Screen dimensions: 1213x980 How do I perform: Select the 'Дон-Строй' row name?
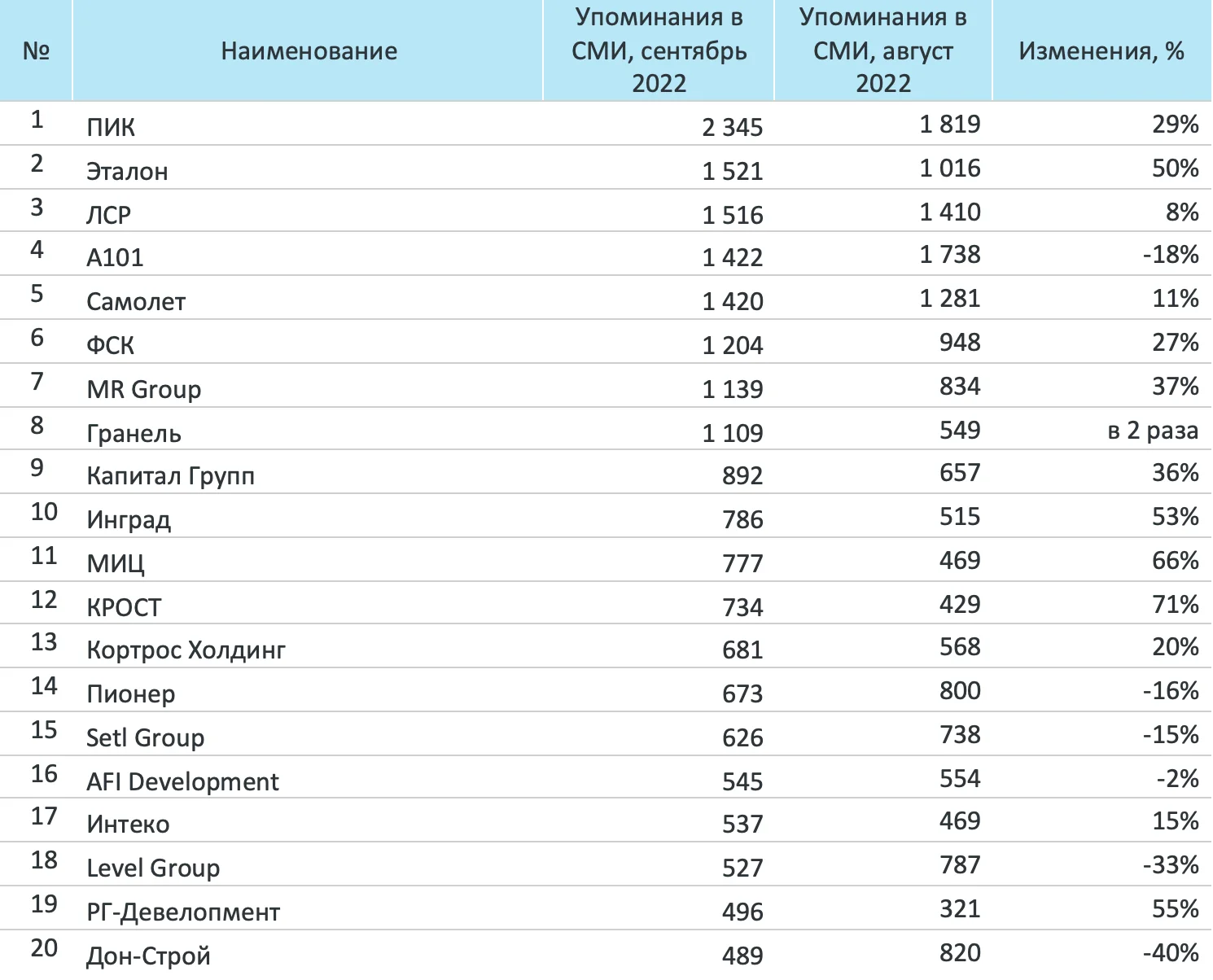148,956
